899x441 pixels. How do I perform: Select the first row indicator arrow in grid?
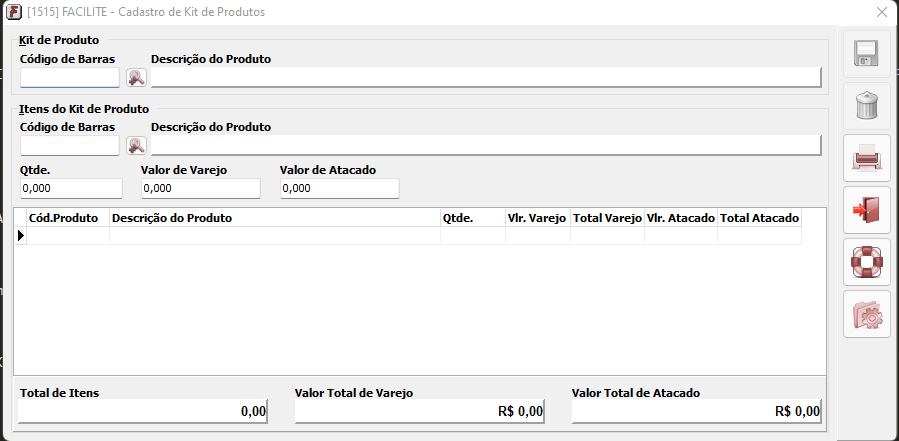click(x=21, y=236)
